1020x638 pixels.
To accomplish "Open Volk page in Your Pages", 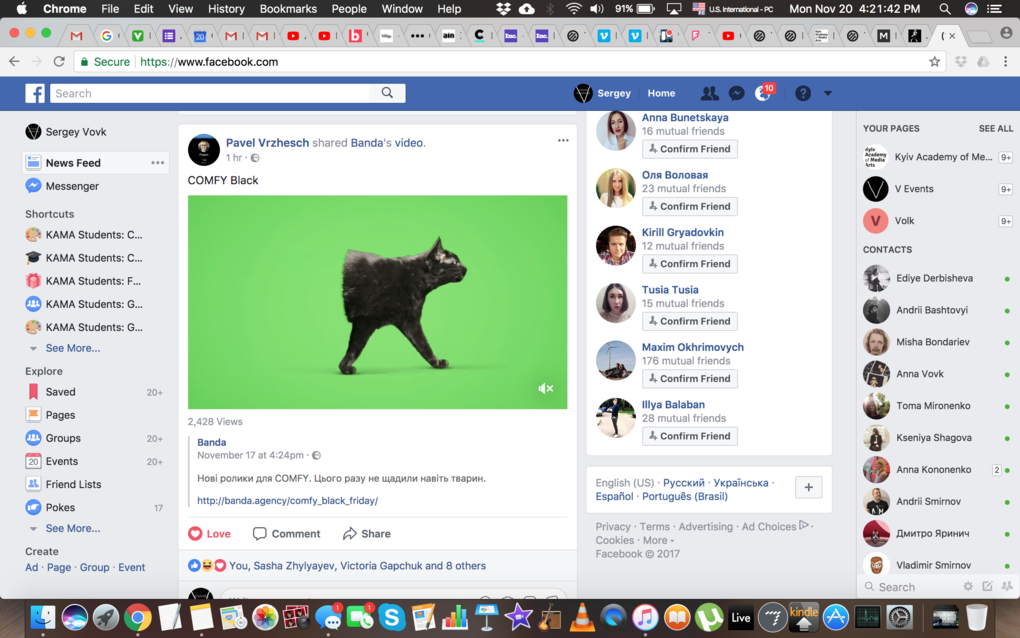I will click(937, 220).
